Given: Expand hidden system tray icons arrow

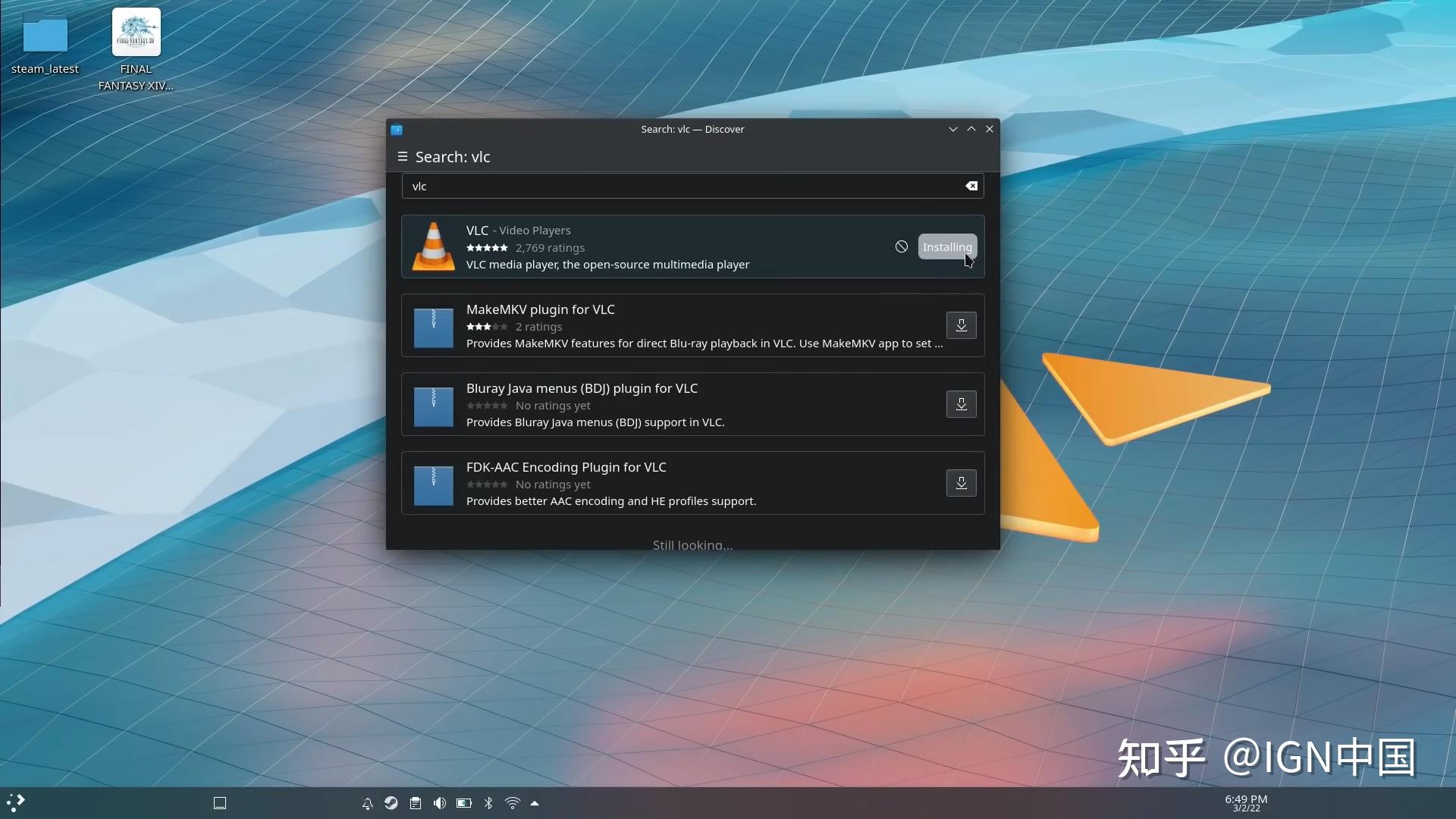Looking at the screenshot, I should coord(535,803).
